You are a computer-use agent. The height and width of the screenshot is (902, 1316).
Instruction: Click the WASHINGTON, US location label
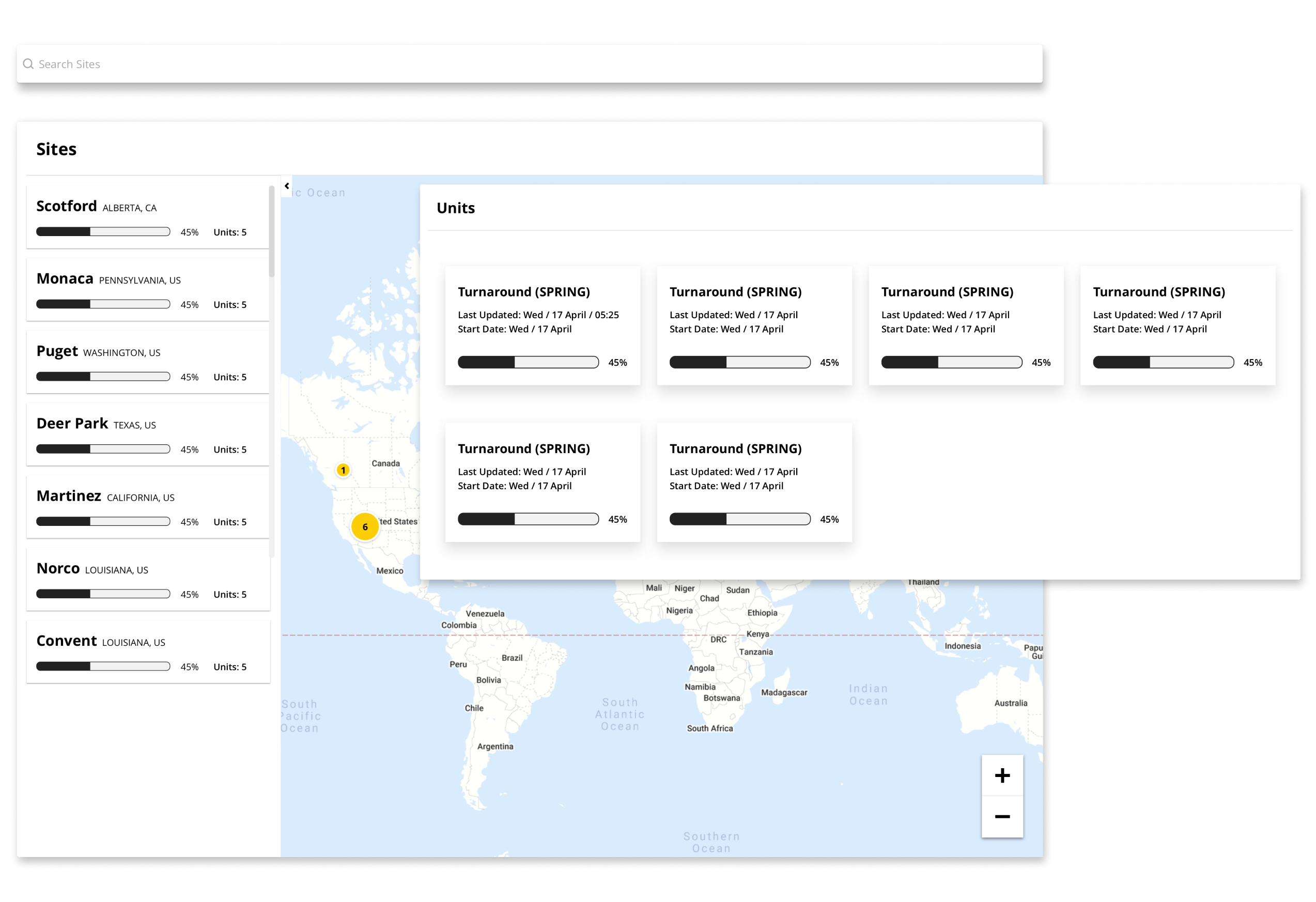click(122, 353)
